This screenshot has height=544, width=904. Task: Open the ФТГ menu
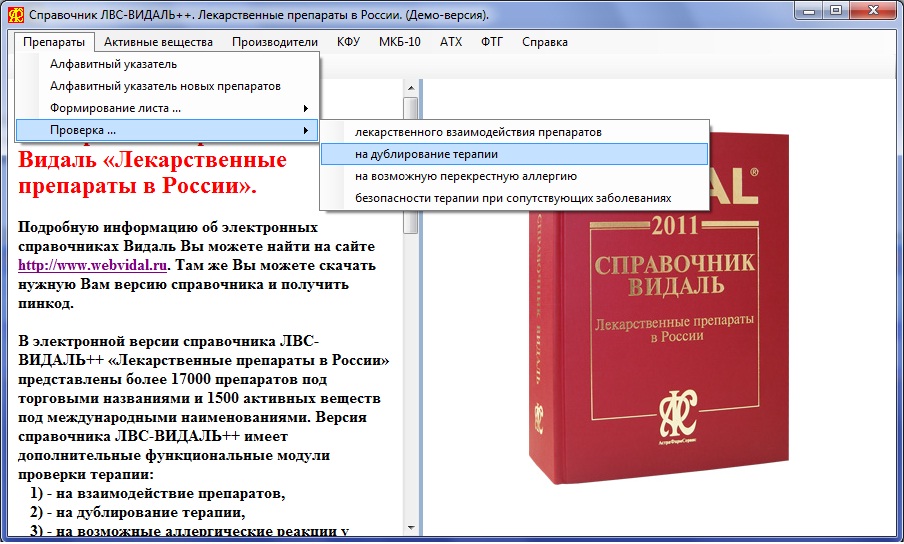click(492, 41)
